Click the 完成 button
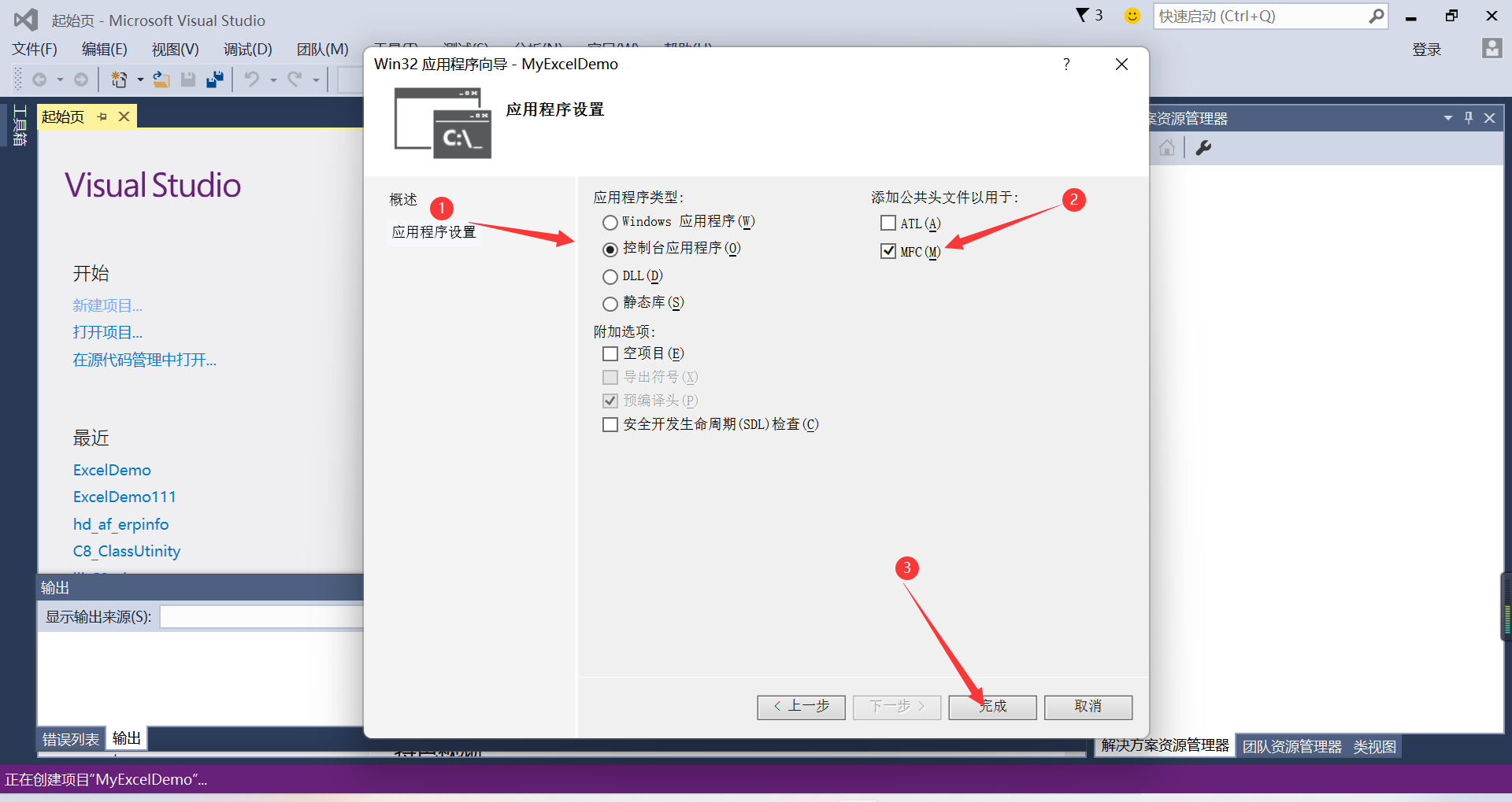 [992, 707]
